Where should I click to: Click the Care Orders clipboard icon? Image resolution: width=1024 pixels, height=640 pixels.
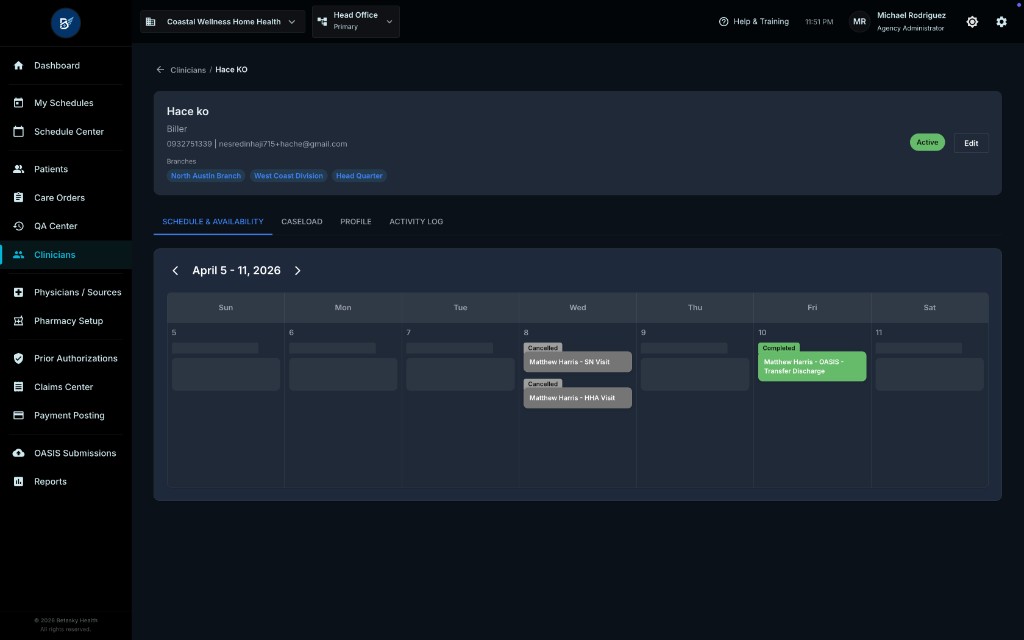pyautogui.click(x=18, y=197)
